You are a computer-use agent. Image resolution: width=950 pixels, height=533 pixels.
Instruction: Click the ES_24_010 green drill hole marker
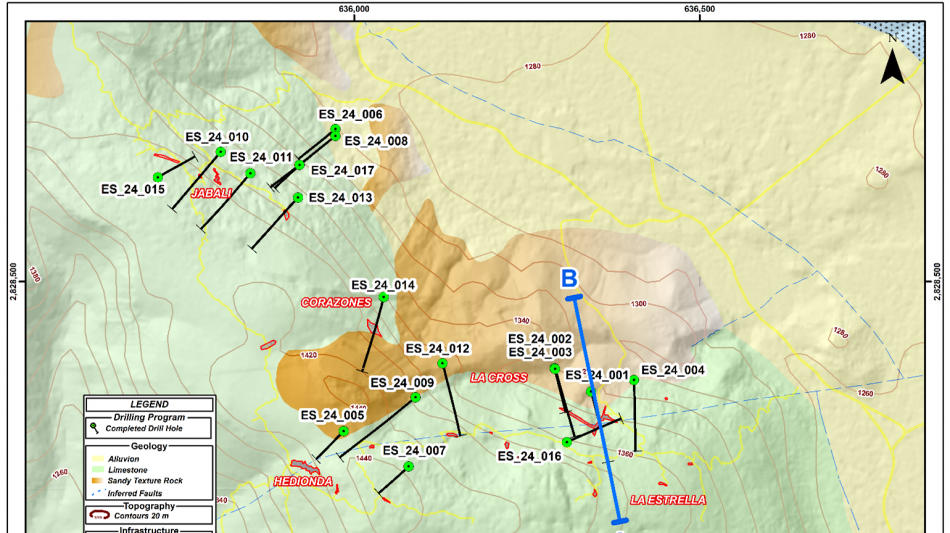pos(221,152)
